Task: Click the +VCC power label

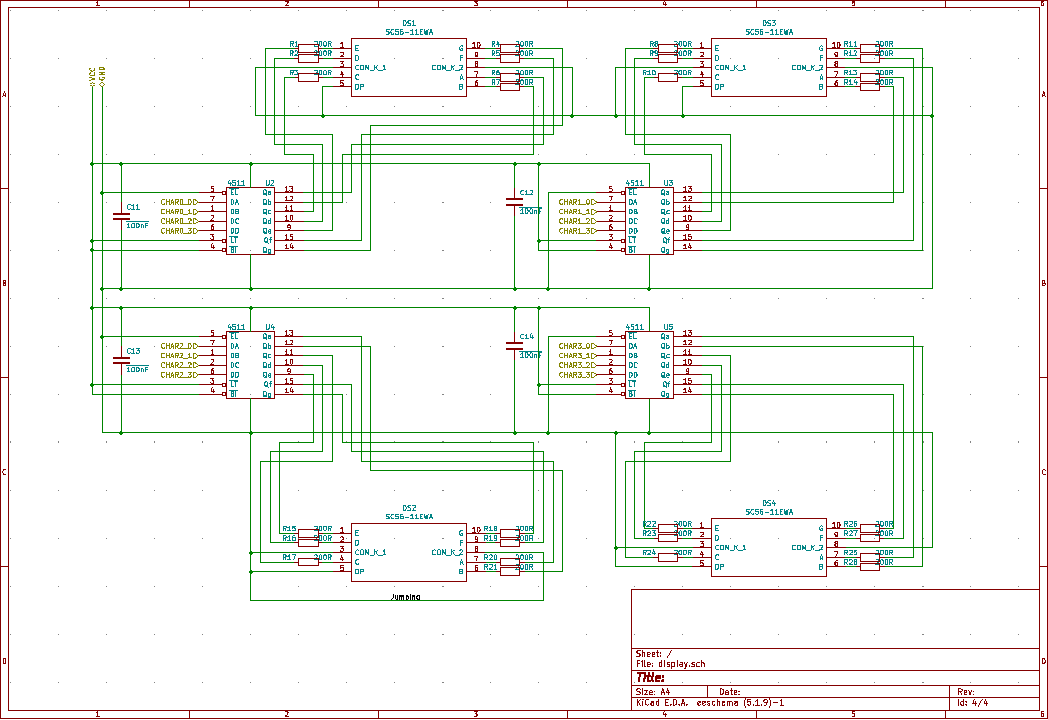Action: pos(92,78)
